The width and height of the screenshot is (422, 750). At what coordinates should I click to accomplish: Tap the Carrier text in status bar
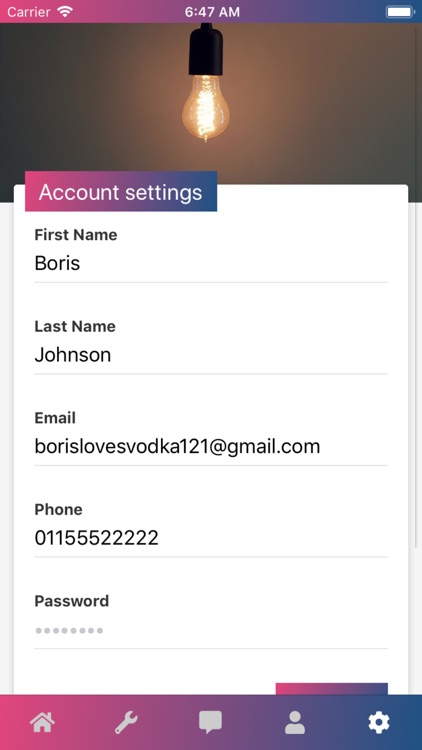[x=29, y=12]
